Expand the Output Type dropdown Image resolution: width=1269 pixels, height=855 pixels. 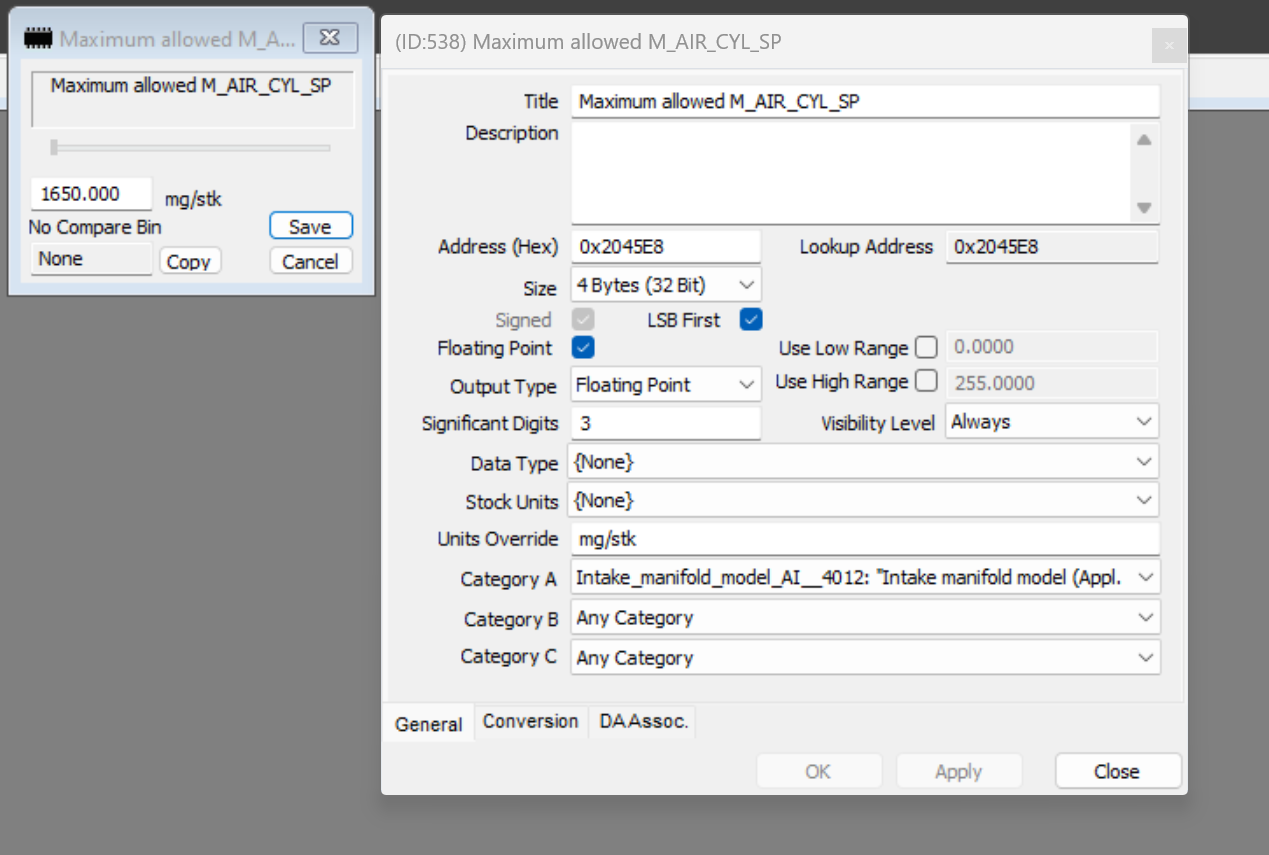[x=666, y=385]
